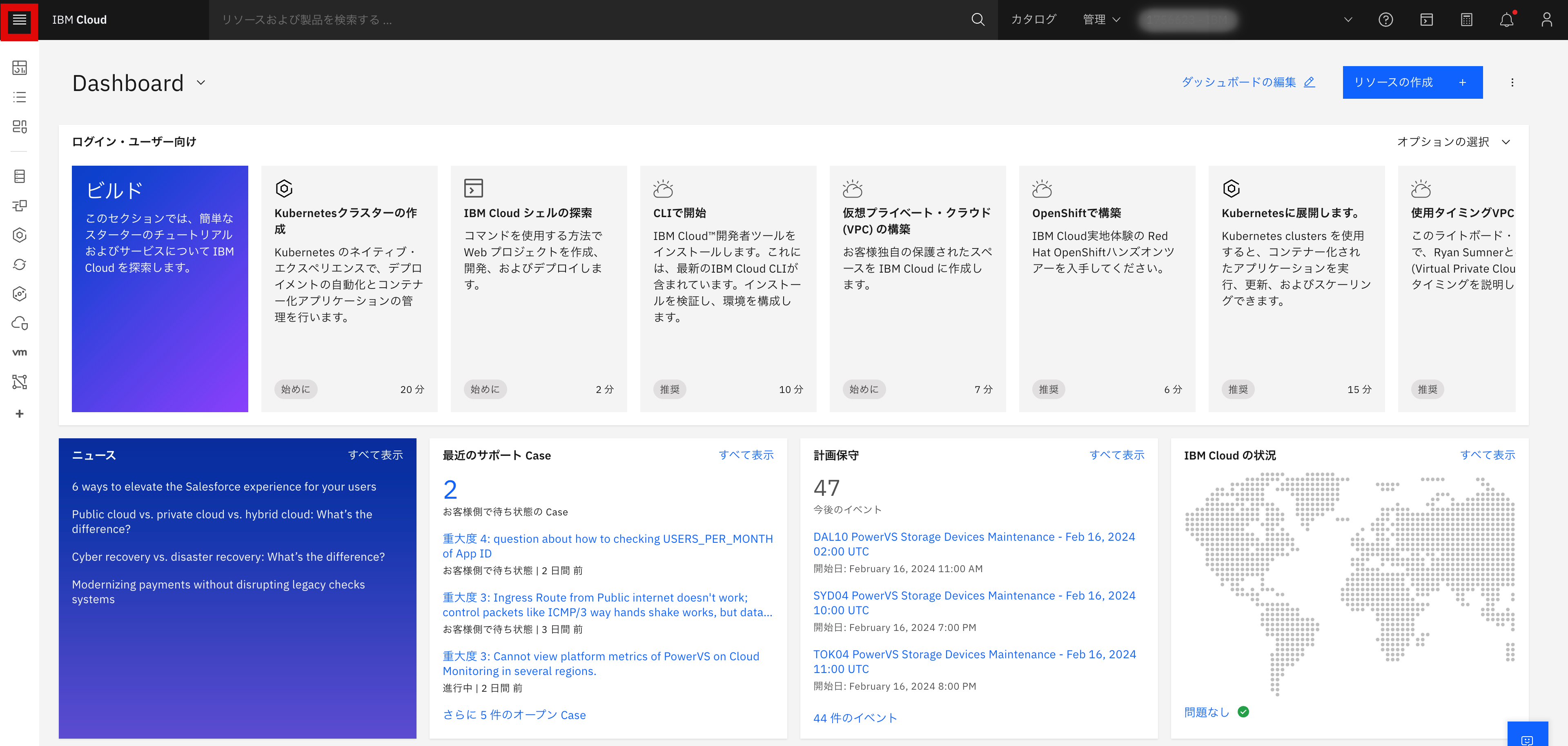Open the help question mark icon
The image size is (1568, 746).
pos(1386,20)
